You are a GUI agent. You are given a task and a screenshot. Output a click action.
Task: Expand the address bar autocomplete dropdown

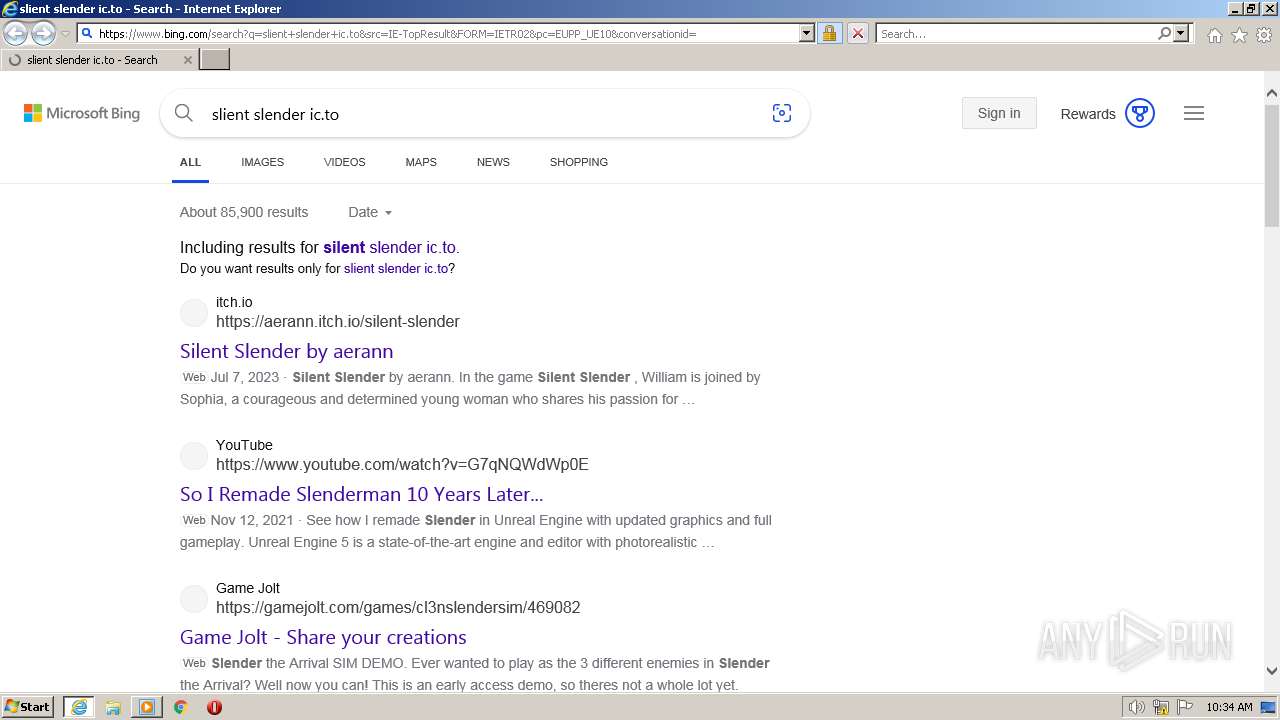click(807, 33)
